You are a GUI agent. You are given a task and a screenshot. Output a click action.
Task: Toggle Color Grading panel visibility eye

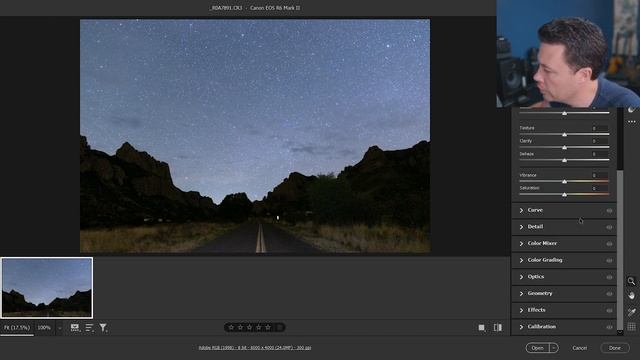pyautogui.click(x=609, y=260)
